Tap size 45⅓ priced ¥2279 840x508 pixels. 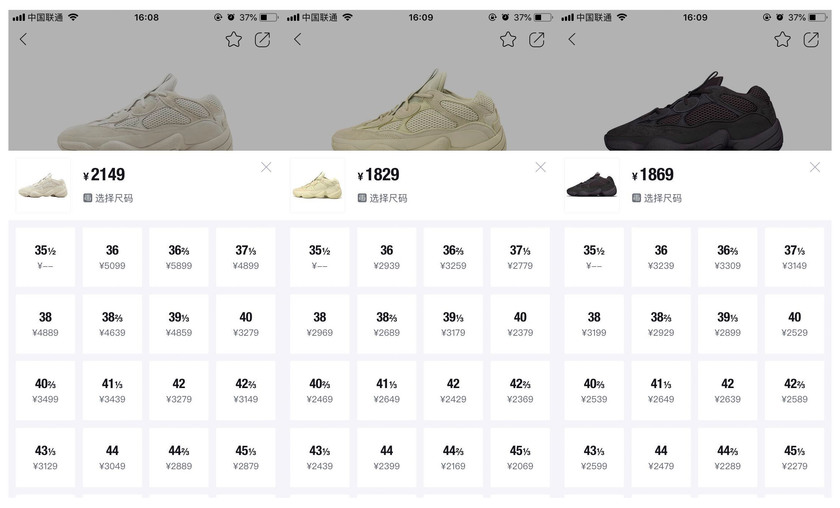(x=794, y=457)
